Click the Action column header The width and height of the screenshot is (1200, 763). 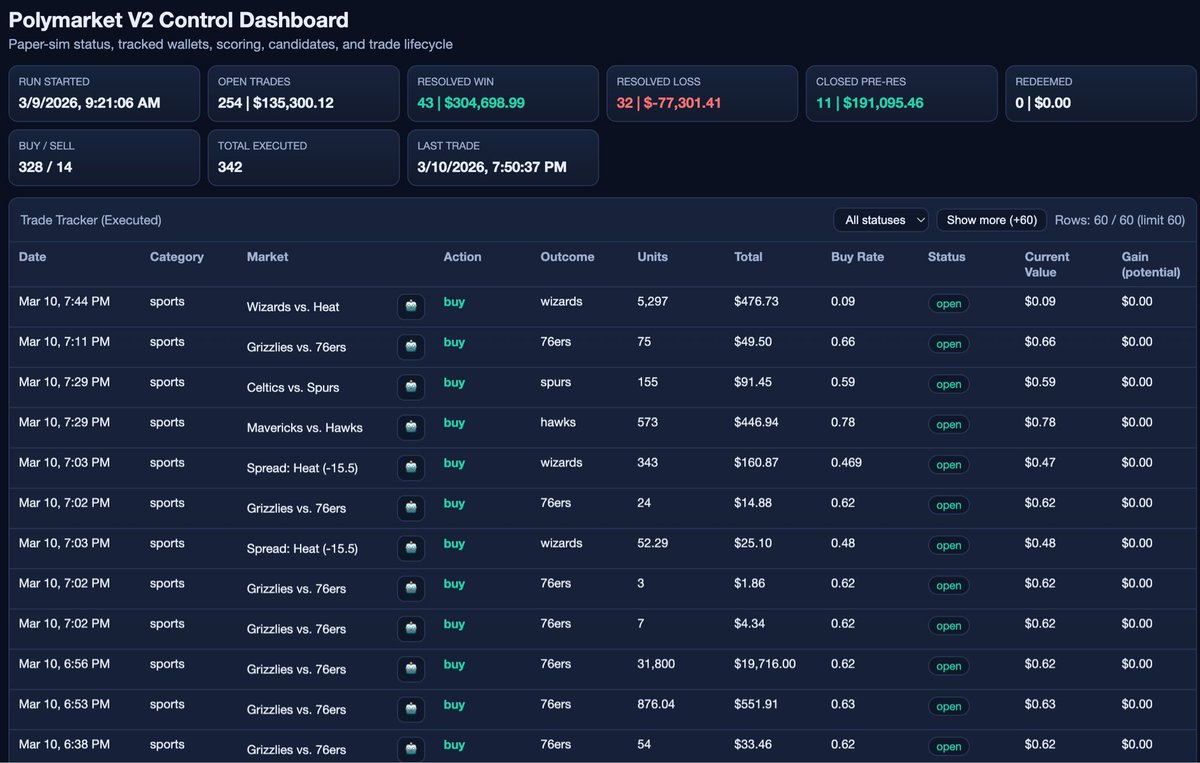coord(462,257)
